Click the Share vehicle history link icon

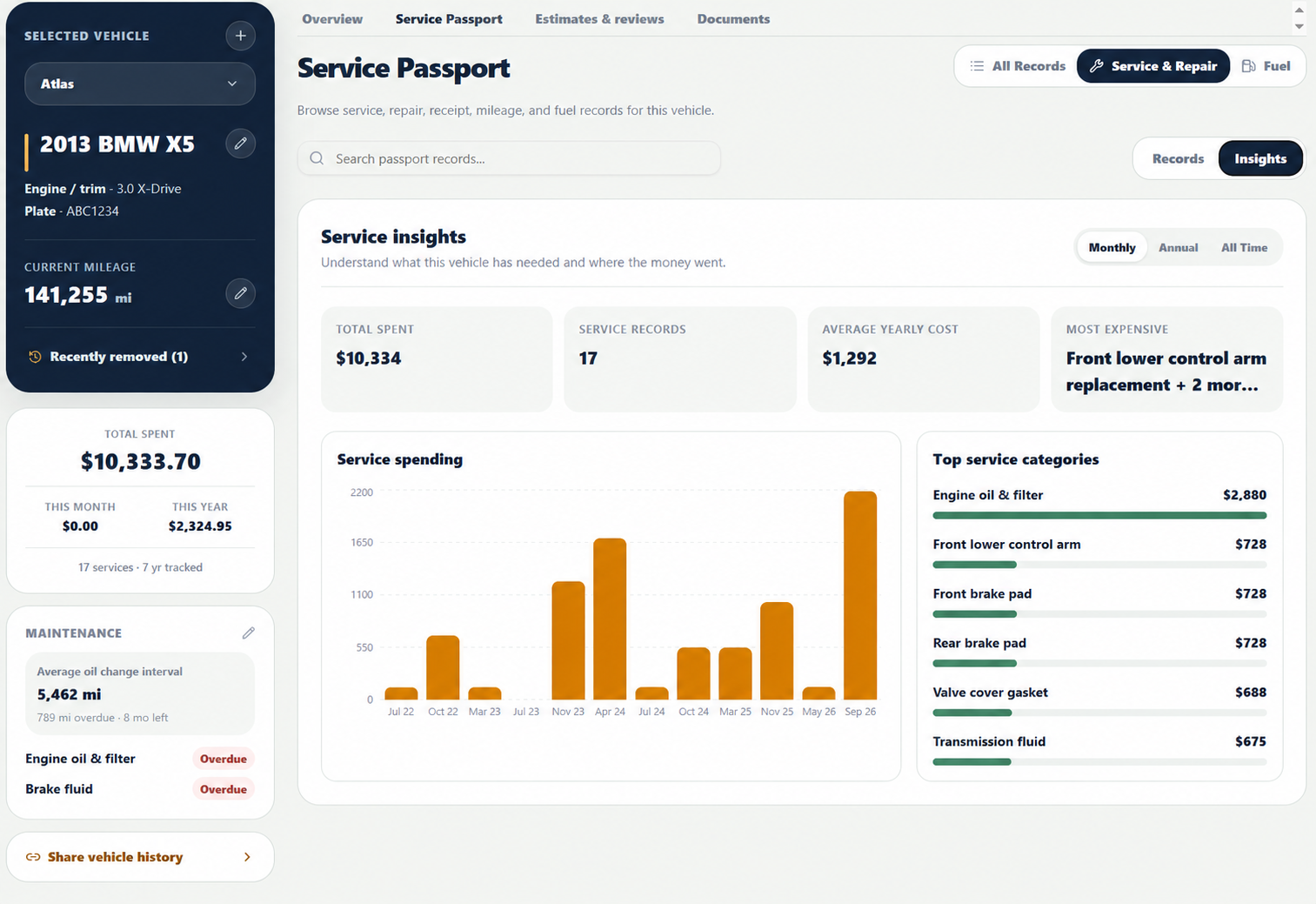click(x=33, y=857)
